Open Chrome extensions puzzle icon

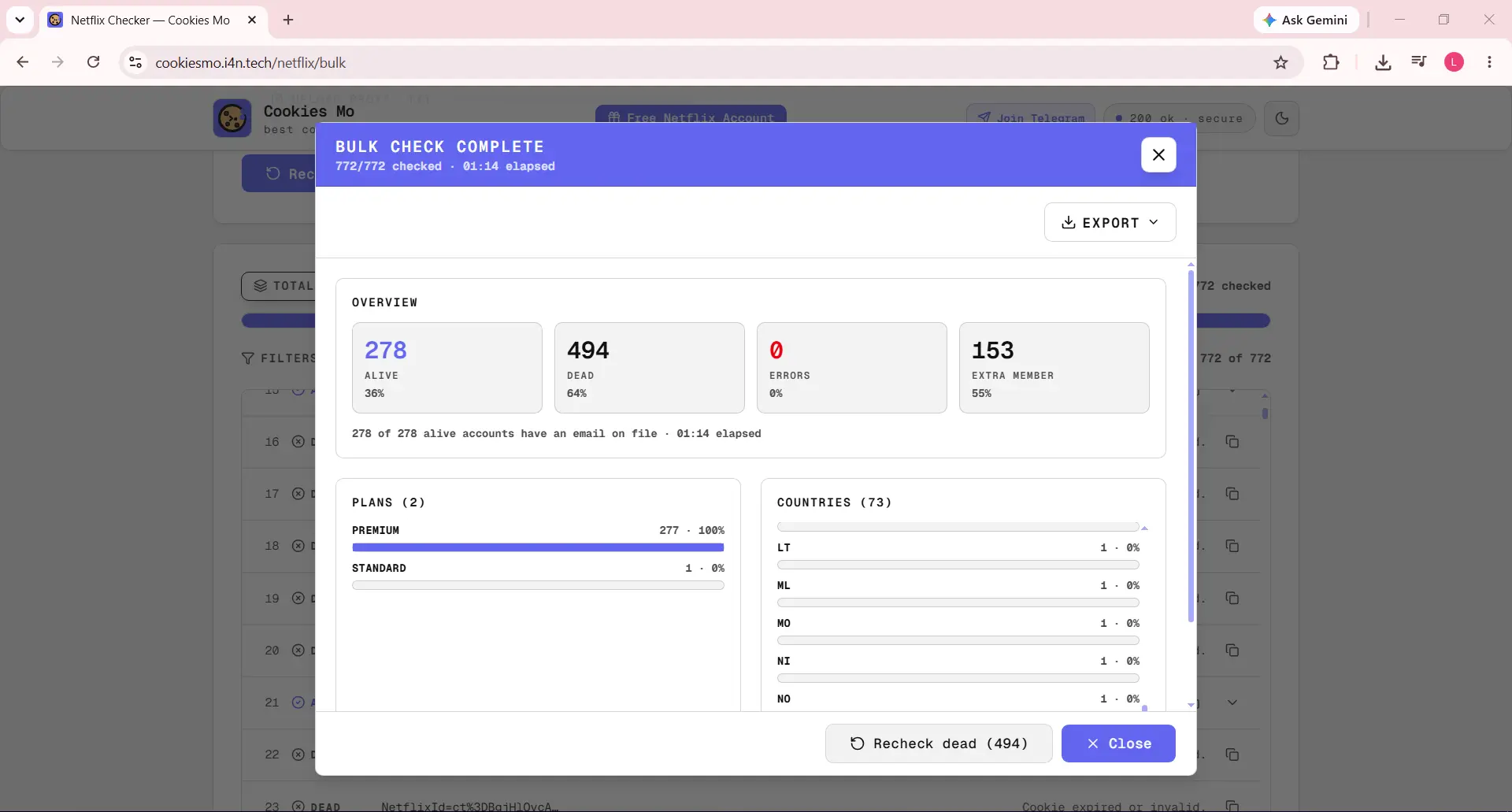1331,62
